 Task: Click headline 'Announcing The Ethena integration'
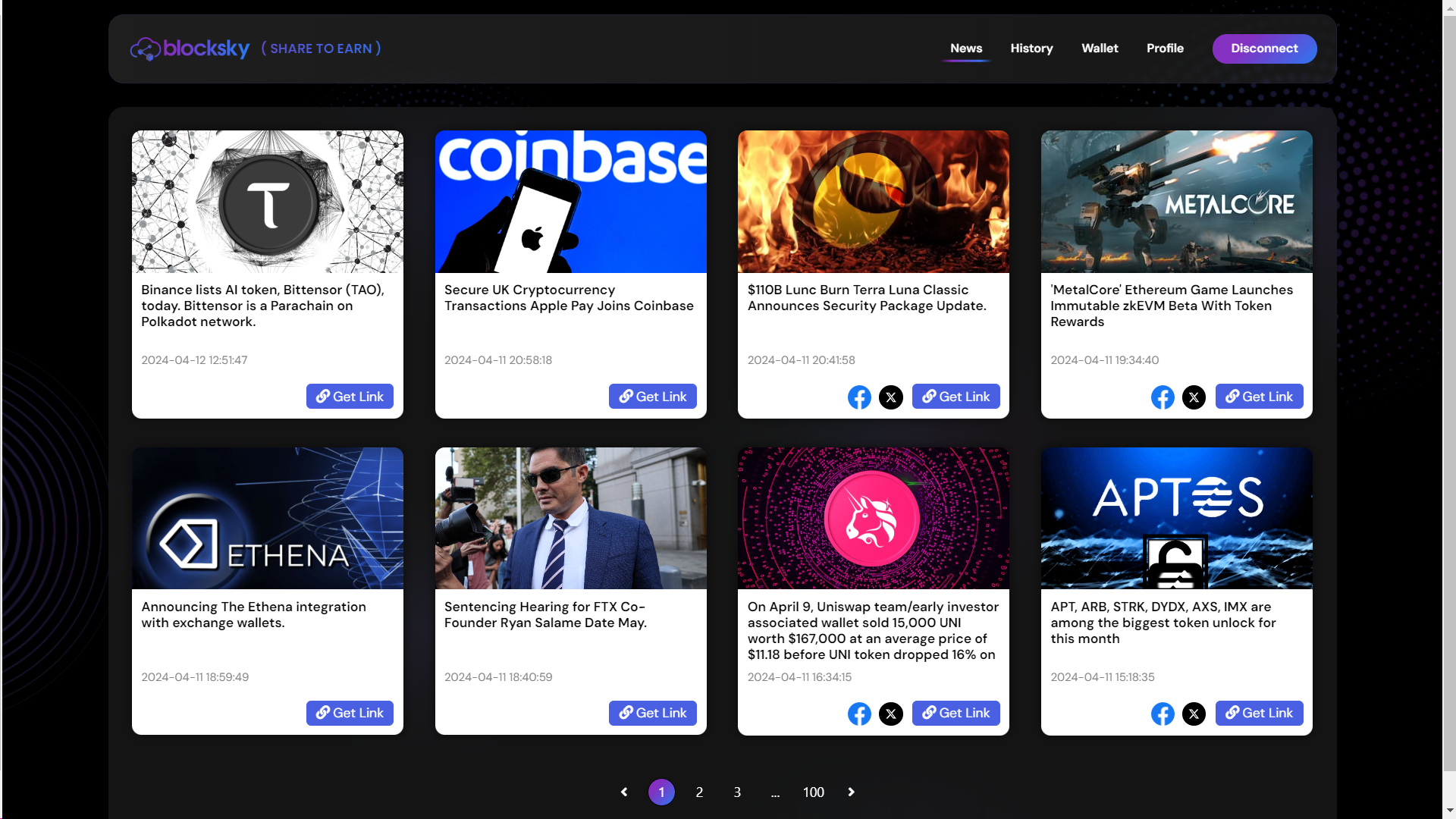(253, 615)
